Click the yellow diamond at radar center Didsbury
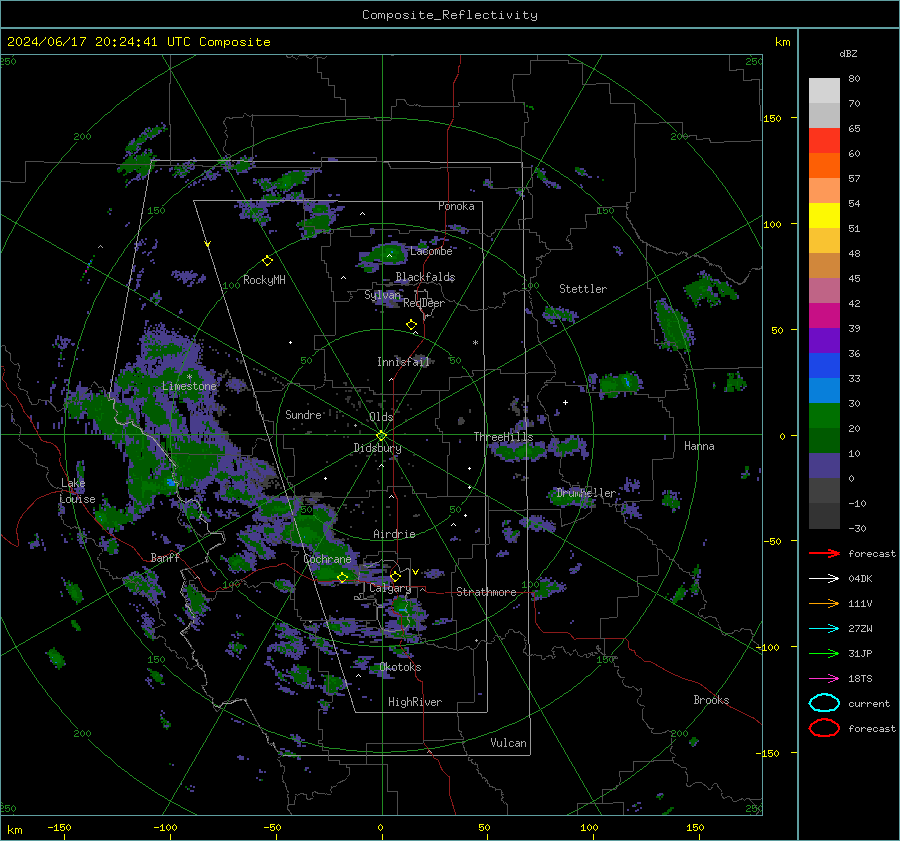Screen dimensions: 900x841 pos(381,436)
